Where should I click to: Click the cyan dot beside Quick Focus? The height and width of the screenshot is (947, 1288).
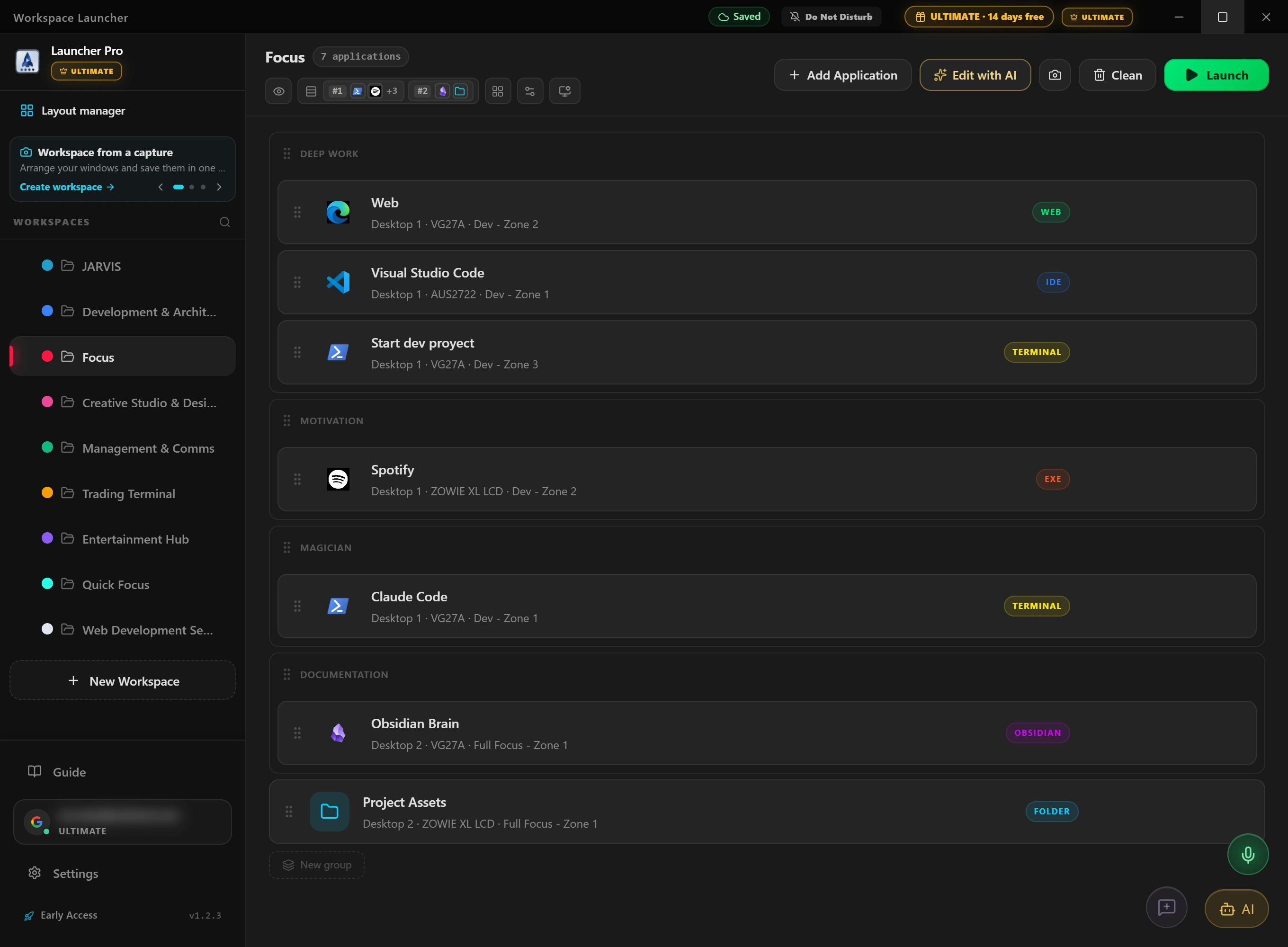47,583
